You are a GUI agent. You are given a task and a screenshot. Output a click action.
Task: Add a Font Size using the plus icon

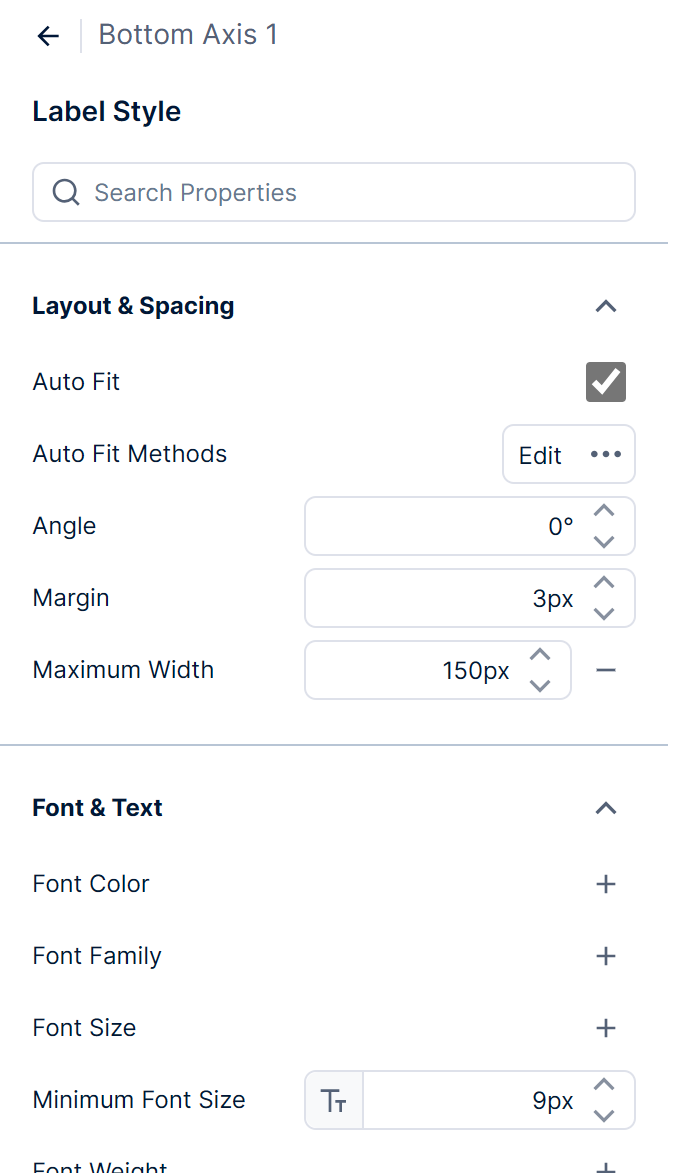click(x=606, y=1028)
